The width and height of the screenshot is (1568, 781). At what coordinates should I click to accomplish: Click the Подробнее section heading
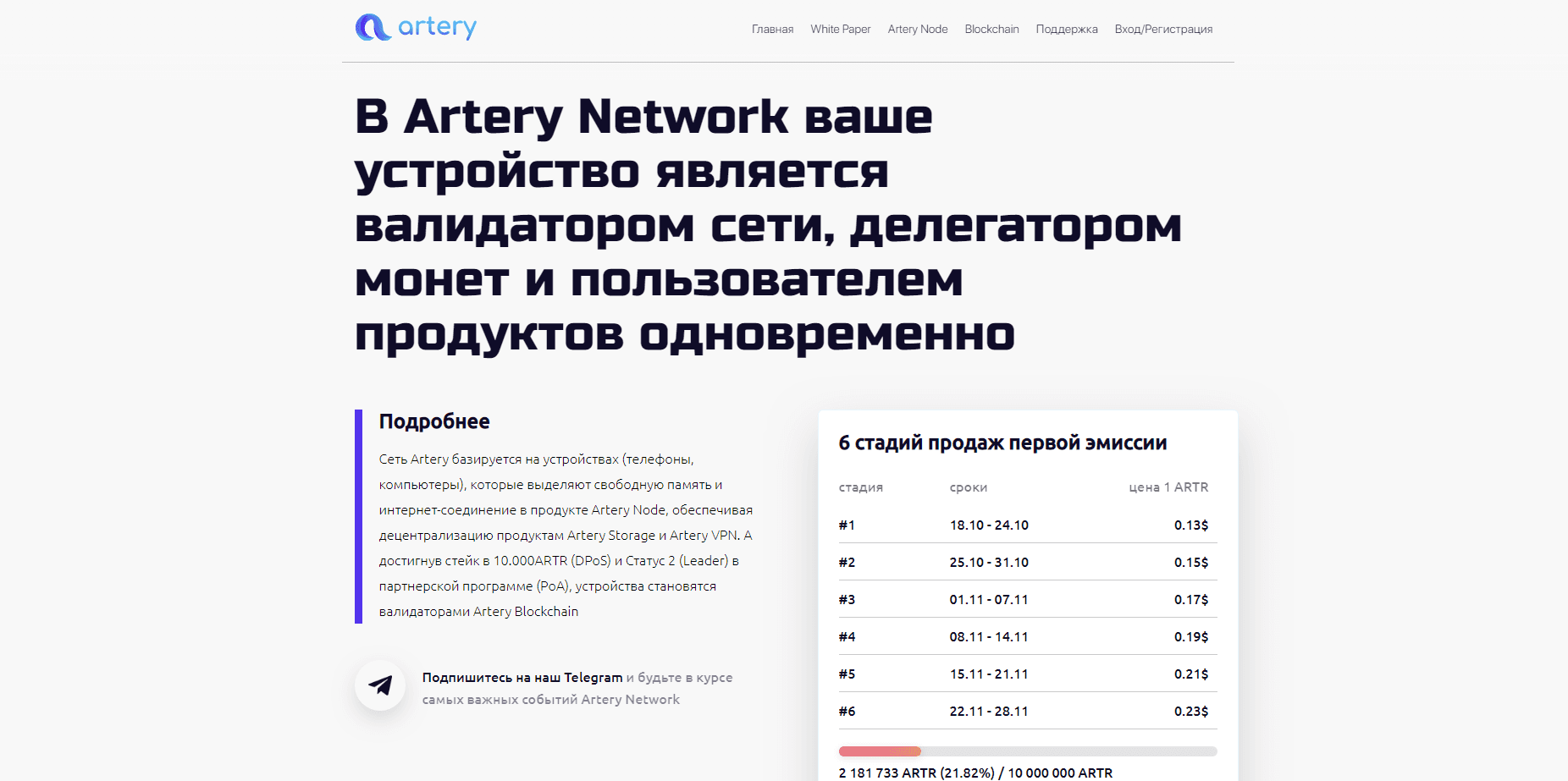pyautogui.click(x=434, y=421)
